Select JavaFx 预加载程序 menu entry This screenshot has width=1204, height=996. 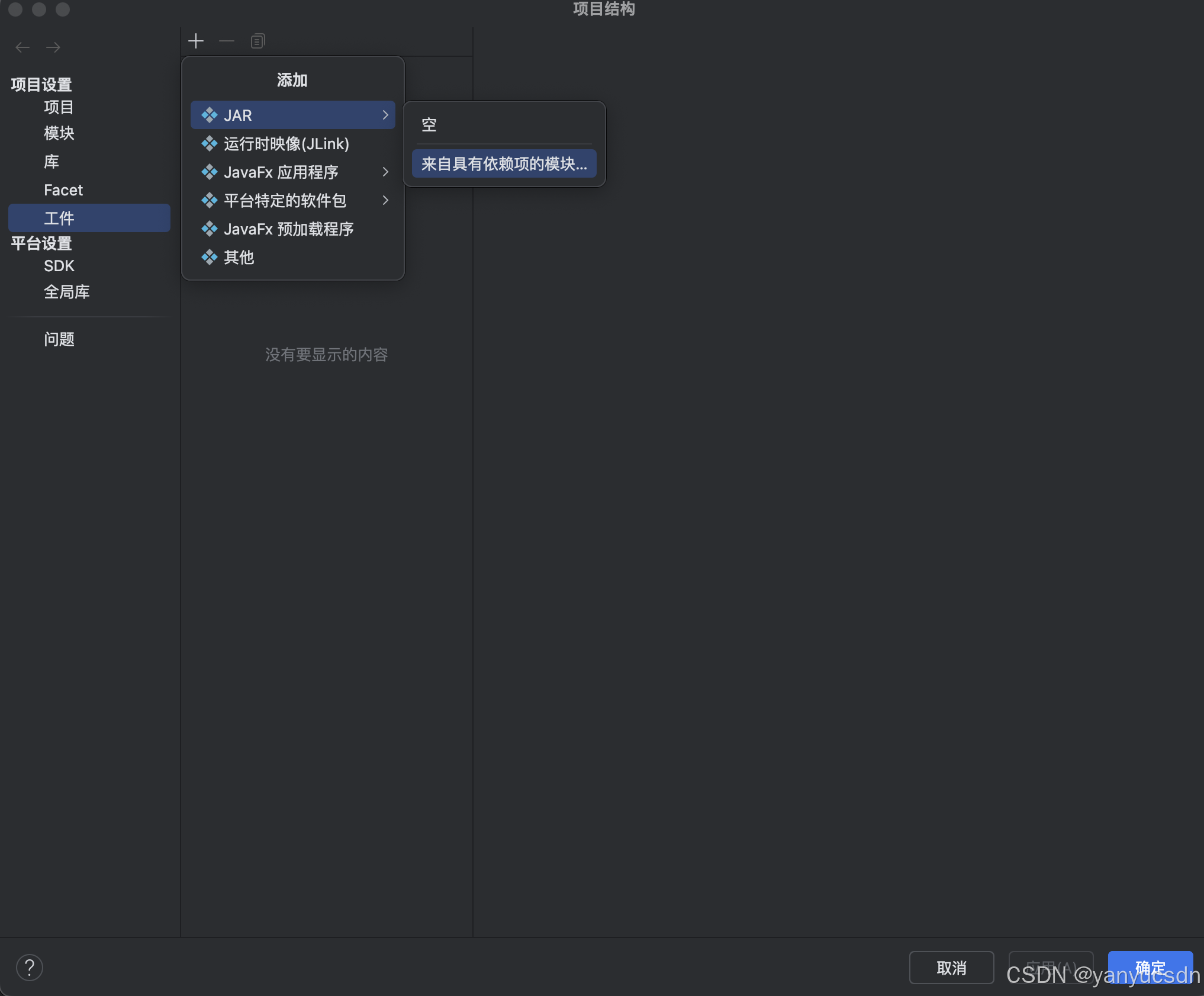288,229
